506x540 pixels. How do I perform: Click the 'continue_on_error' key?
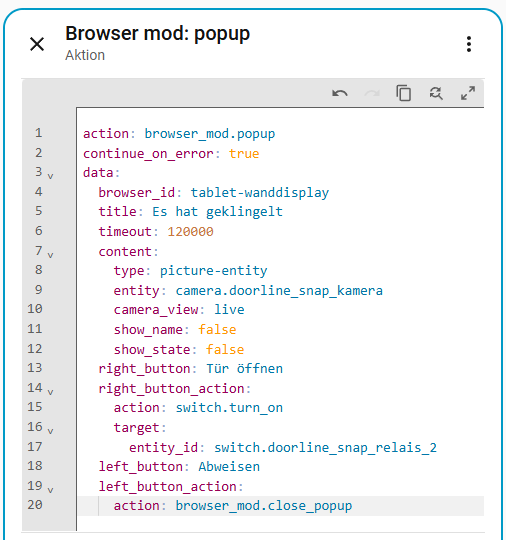(148, 154)
